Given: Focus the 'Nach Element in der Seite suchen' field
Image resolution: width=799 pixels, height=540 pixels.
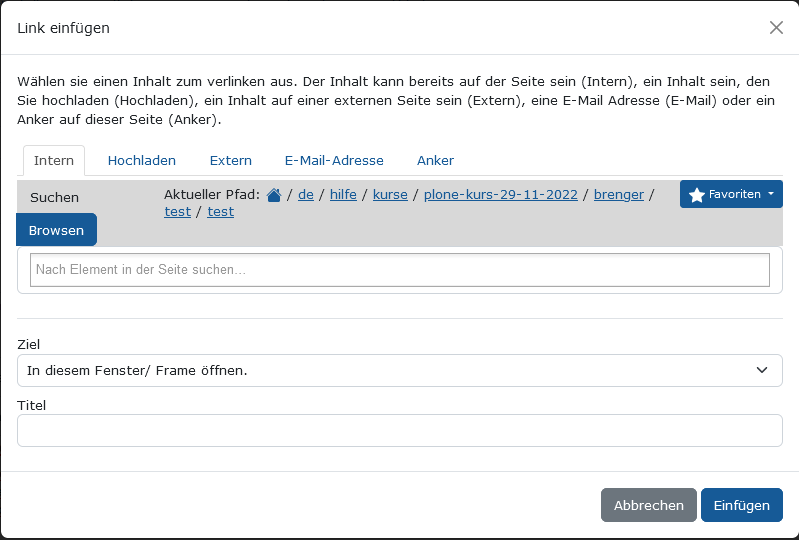Looking at the screenshot, I should tap(400, 270).
